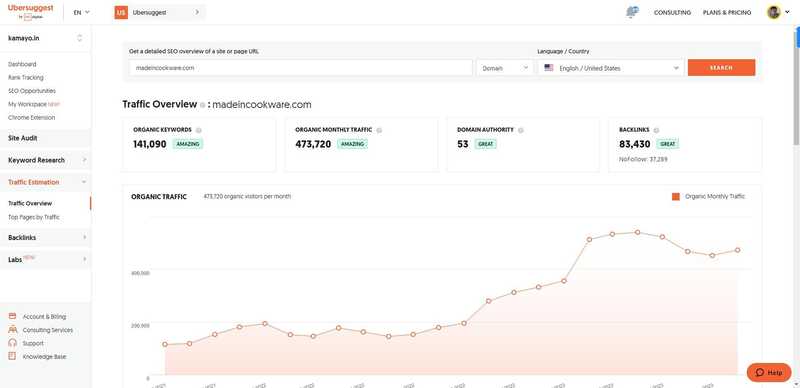Screen dimensions: 800x388
Task: Open the EN language dropdown
Action: pos(82,12)
